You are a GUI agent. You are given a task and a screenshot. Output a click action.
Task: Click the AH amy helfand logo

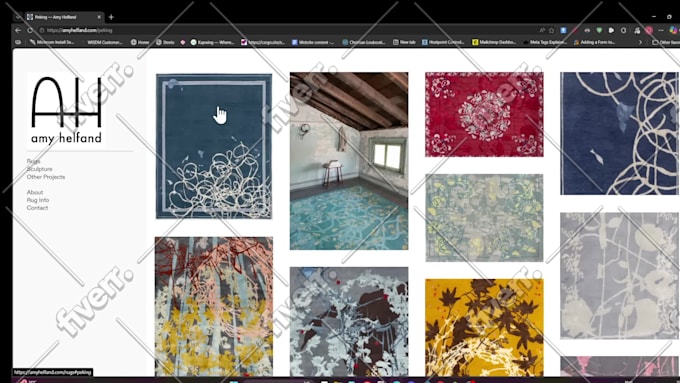point(66,110)
